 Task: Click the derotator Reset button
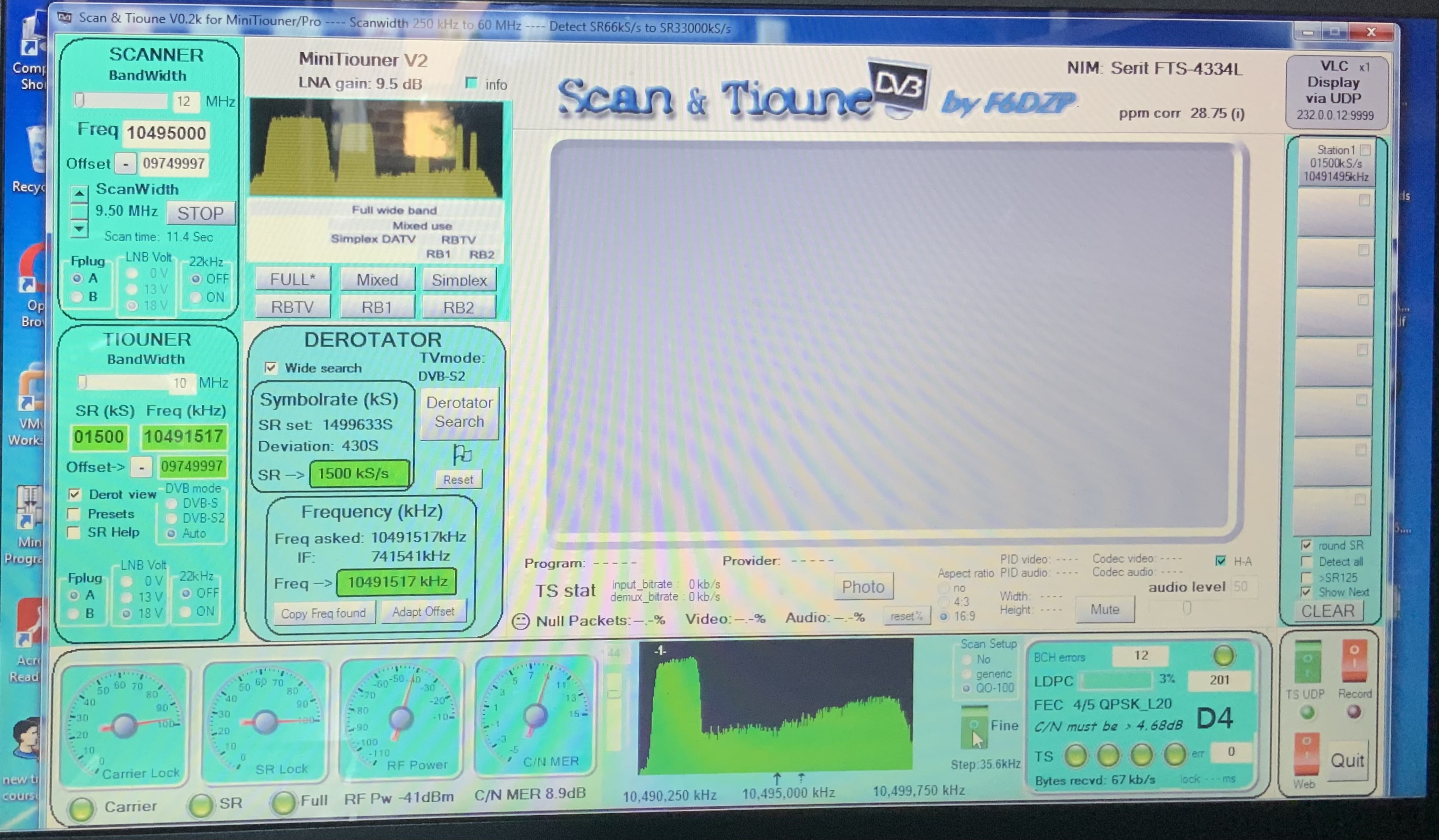click(458, 479)
